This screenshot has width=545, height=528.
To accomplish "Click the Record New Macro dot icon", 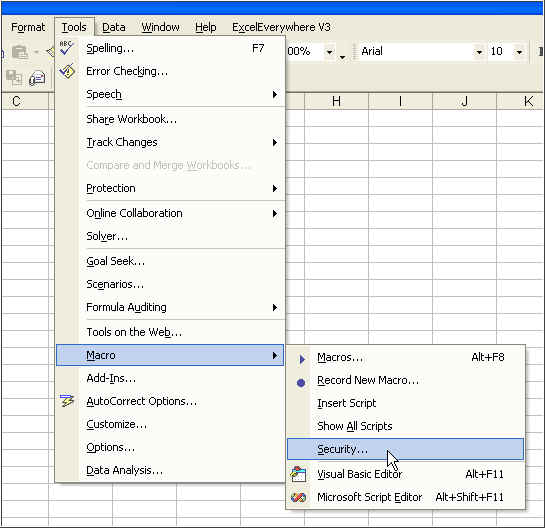I will pos(301,382).
